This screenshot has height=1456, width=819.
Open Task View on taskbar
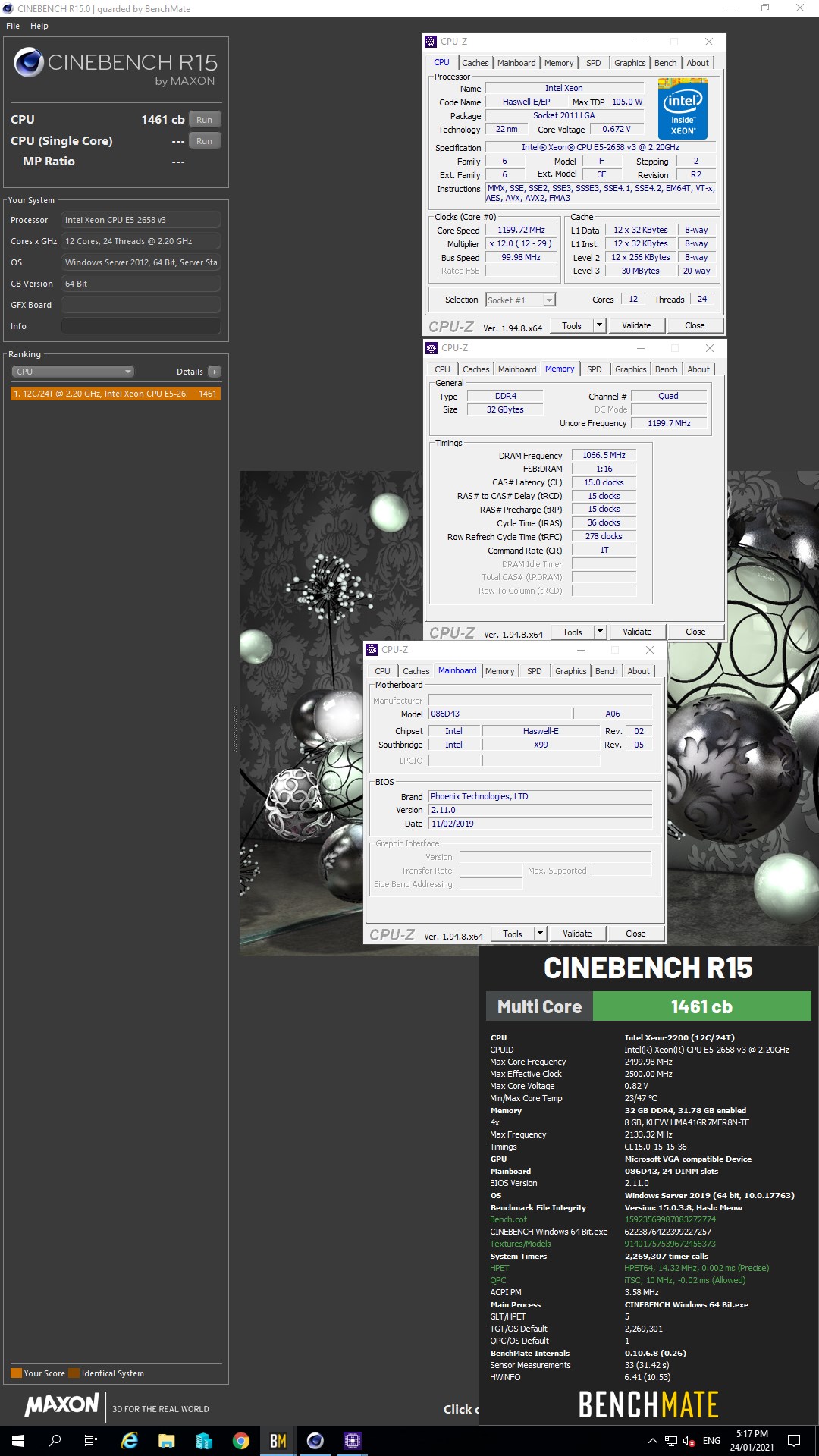point(91,1441)
